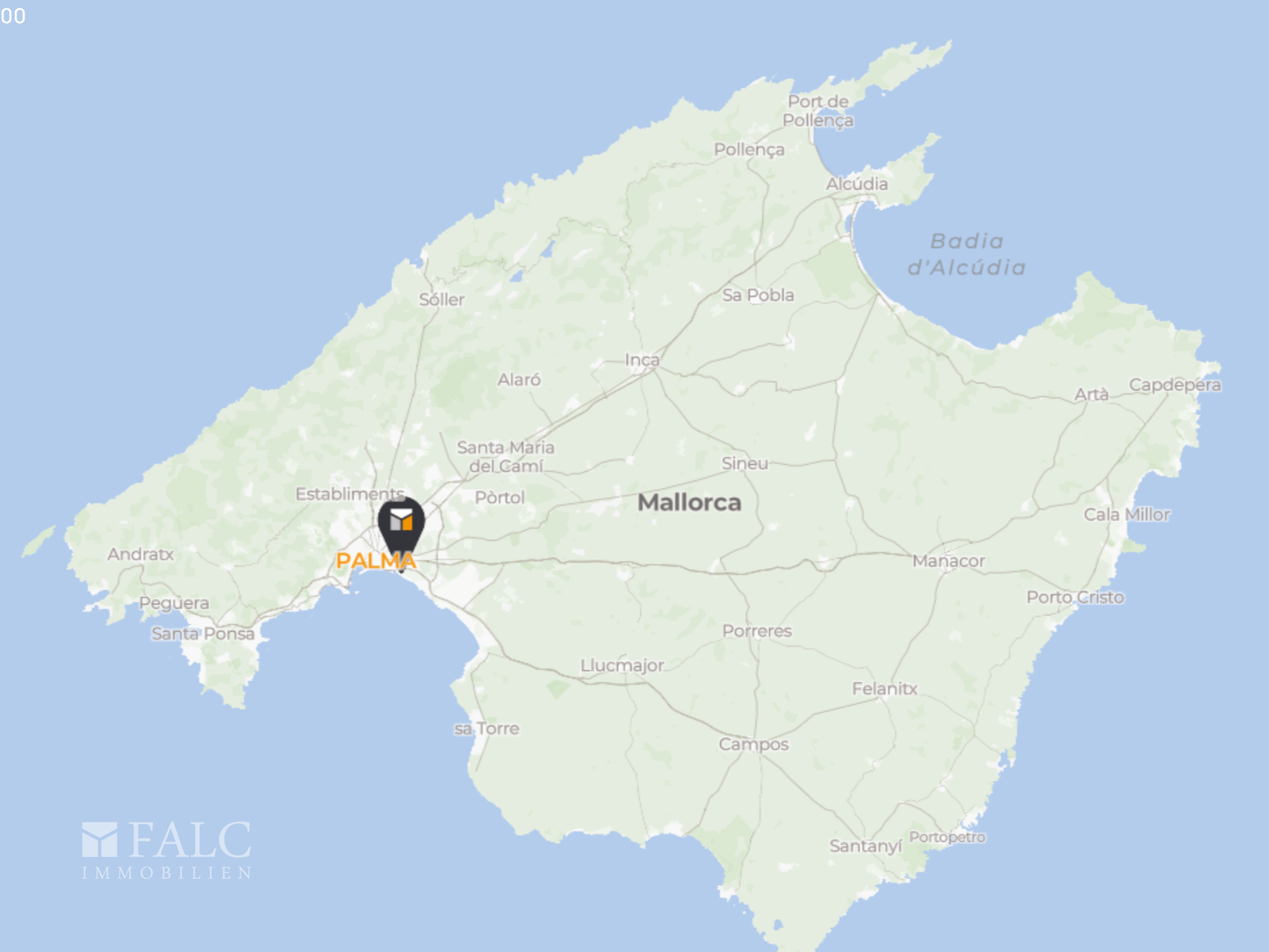The width and height of the screenshot is (1269, 952).
Task: Click the Badia d'Alcúdia bay label
Action: [x=967, y=254]
